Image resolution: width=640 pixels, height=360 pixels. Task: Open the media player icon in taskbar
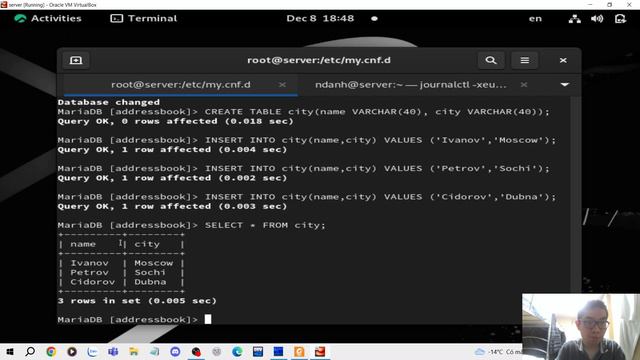click(72, 351)
